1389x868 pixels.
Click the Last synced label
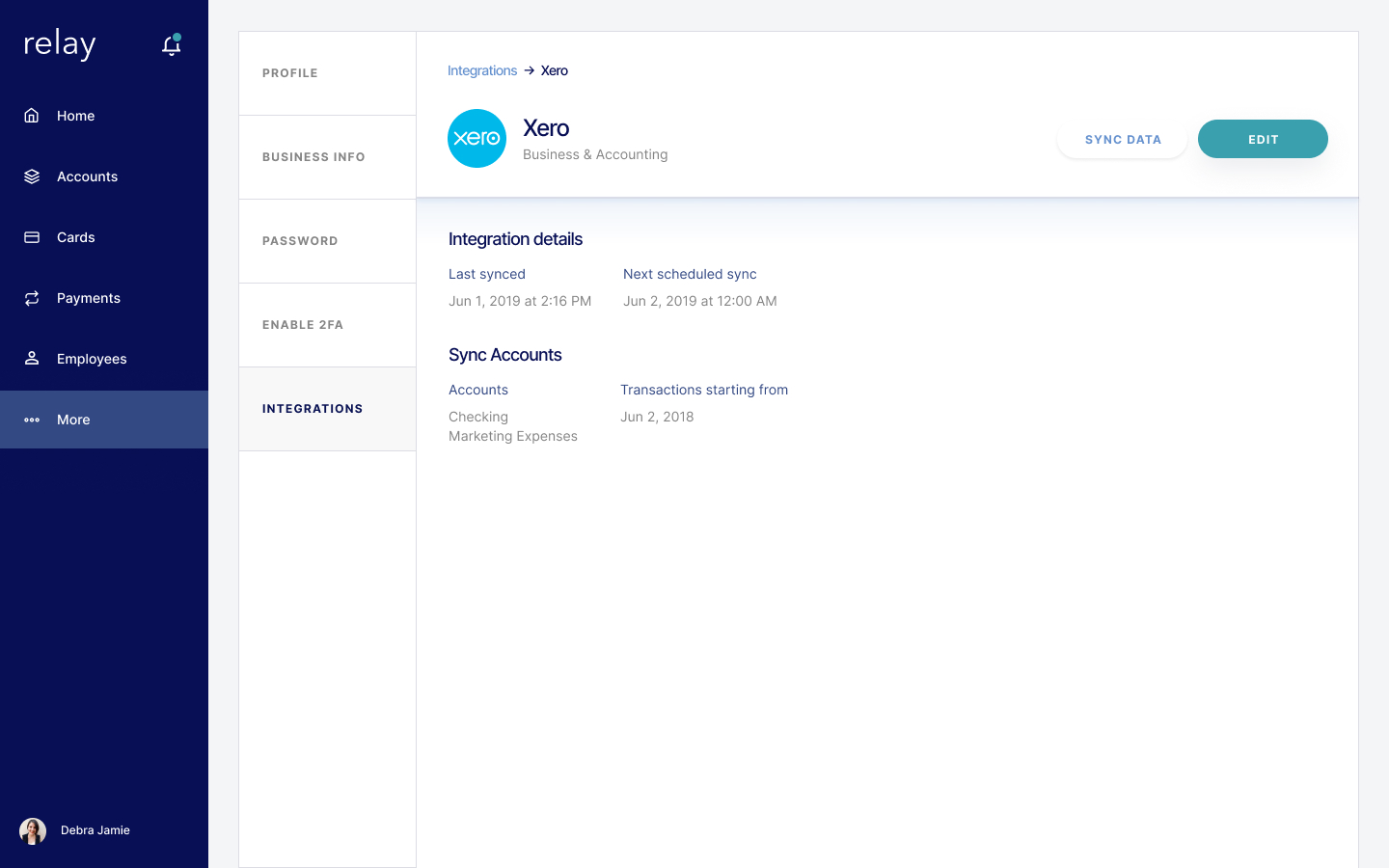tap(487, 274)
